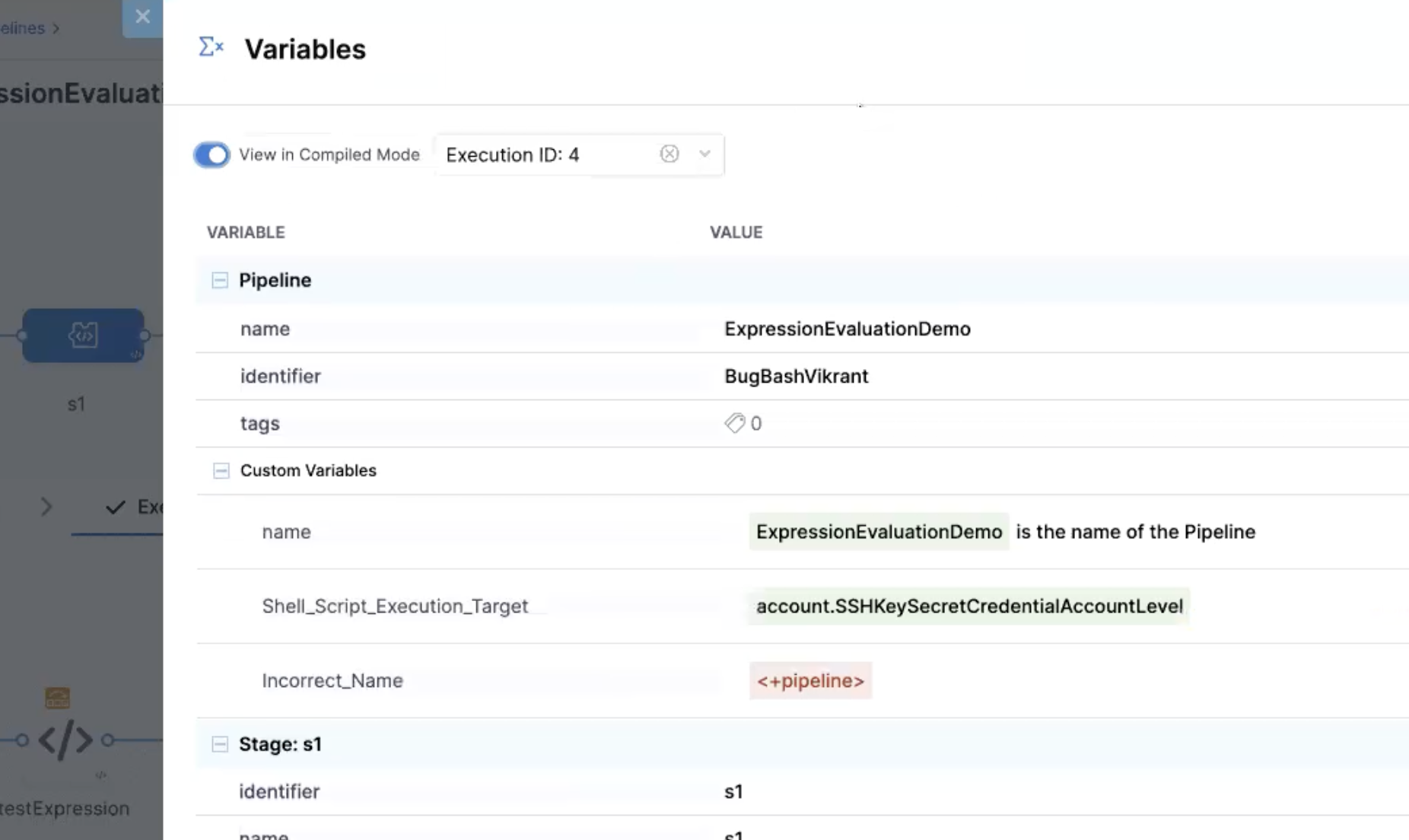Image resolution: width=1409 pixels, height=840 pixels.
Task: Click the chevron arrow beside Execution tab
Action: (x=46, y=507)
